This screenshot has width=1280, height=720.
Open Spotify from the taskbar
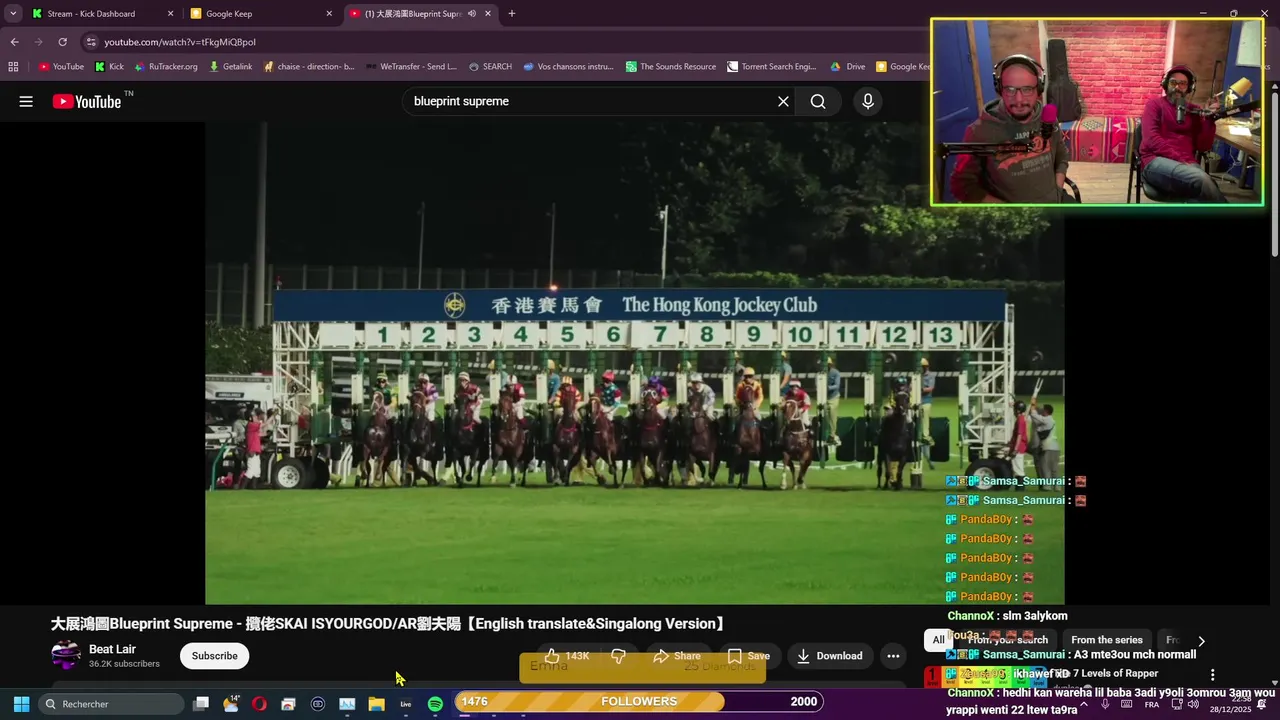tap(435, 704)
